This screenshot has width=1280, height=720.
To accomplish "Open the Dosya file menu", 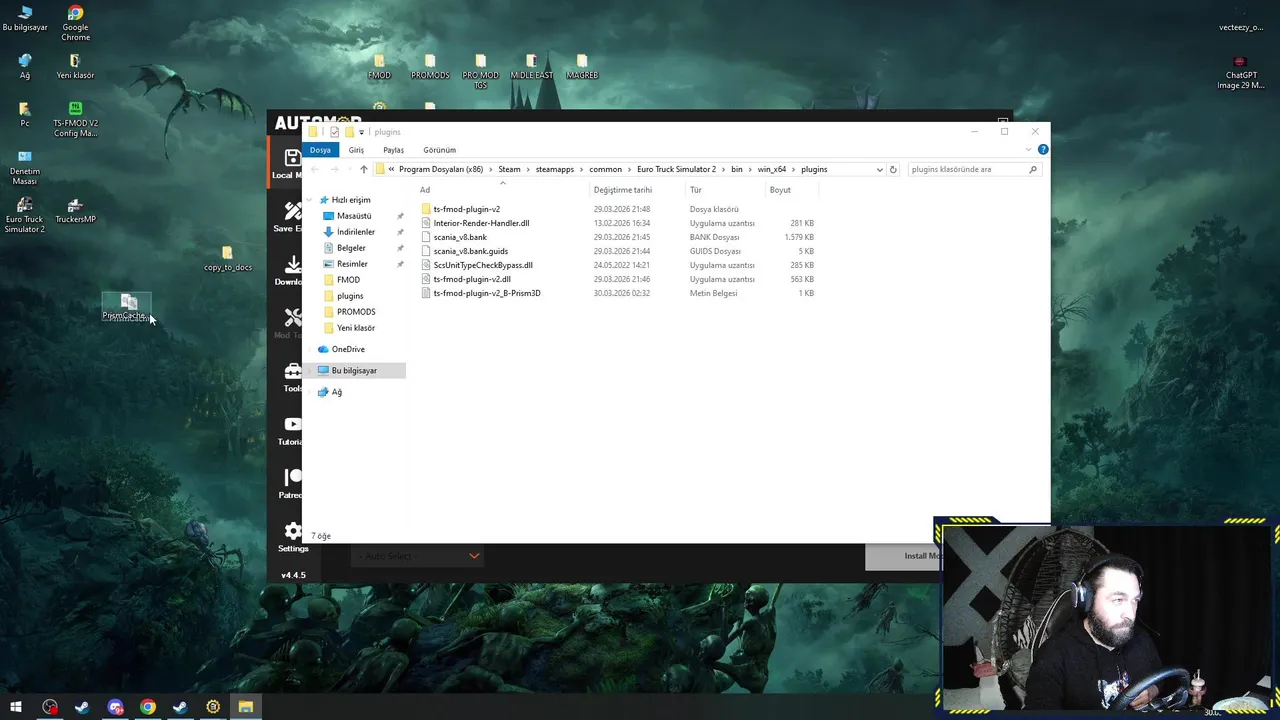I will click(x=320, y=150).
